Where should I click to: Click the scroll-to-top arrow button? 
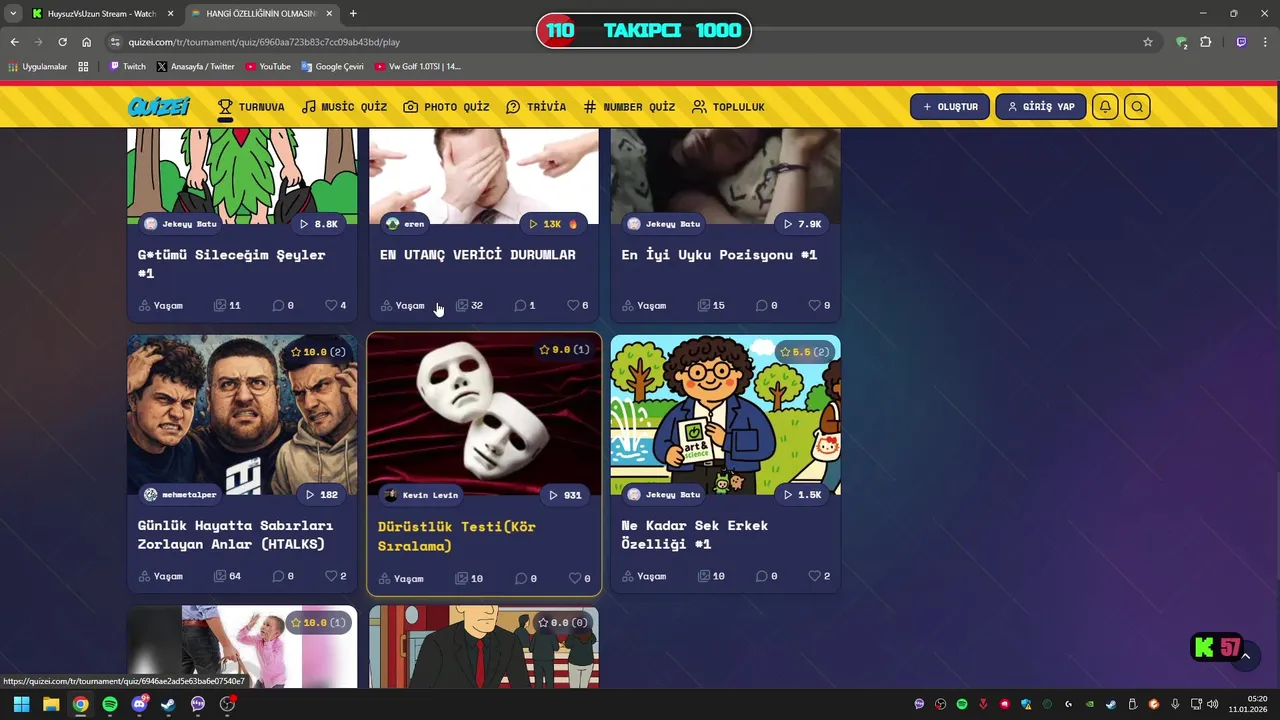pos(1246,656)
